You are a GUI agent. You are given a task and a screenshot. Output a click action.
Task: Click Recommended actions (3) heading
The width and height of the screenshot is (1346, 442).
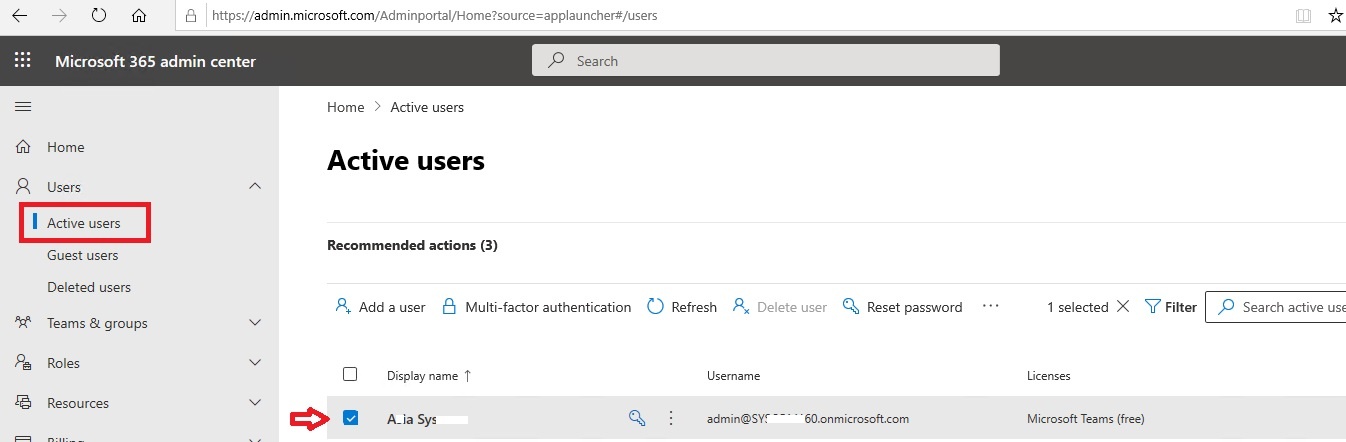412,245
